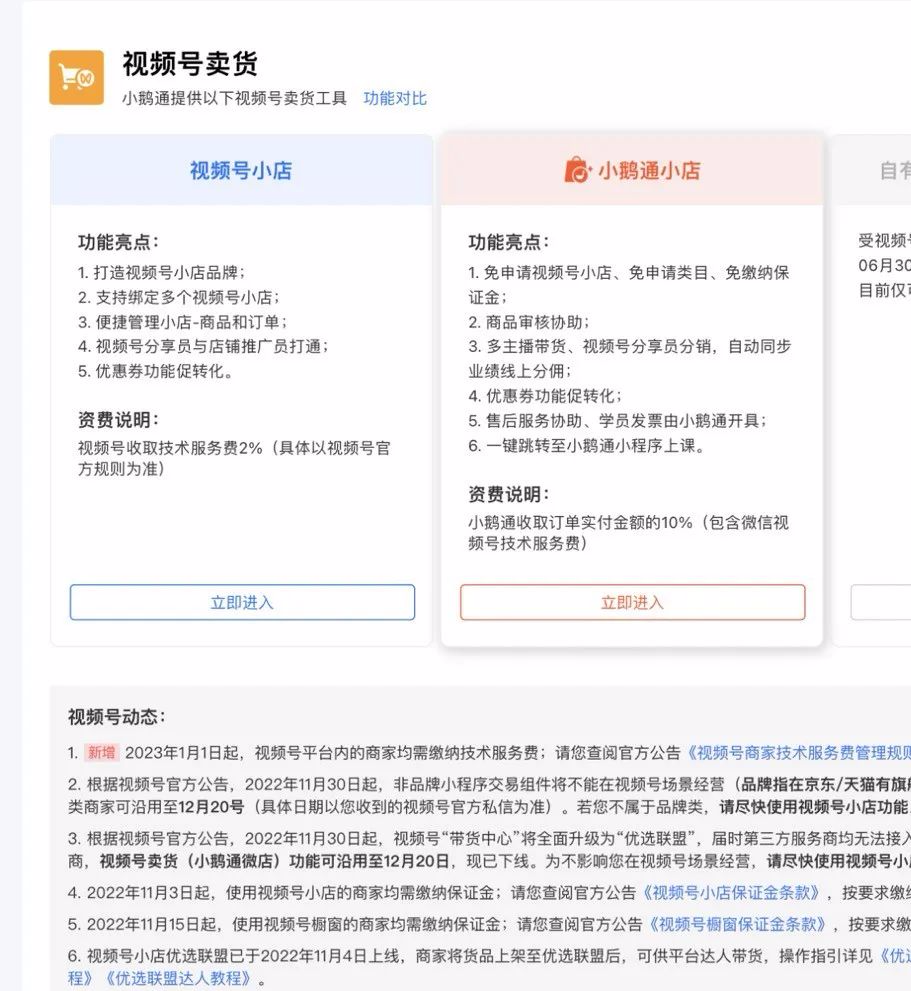Viewport: 911px width, 991px height.
Task: Click 立即进入 under 小鹅通小店
Action: [632, 602]
